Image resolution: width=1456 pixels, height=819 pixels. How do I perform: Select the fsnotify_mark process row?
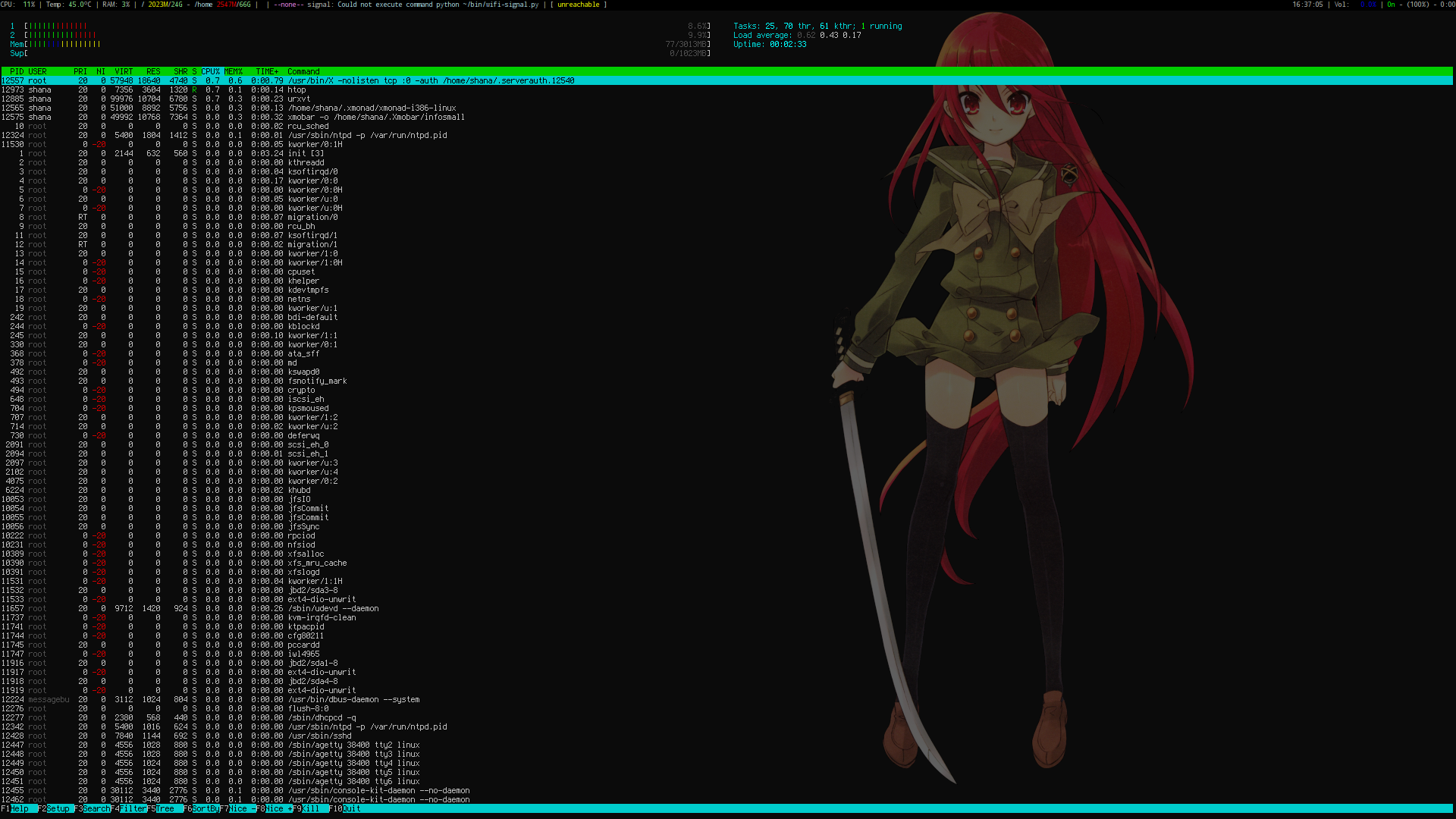(x=726, y=381)
